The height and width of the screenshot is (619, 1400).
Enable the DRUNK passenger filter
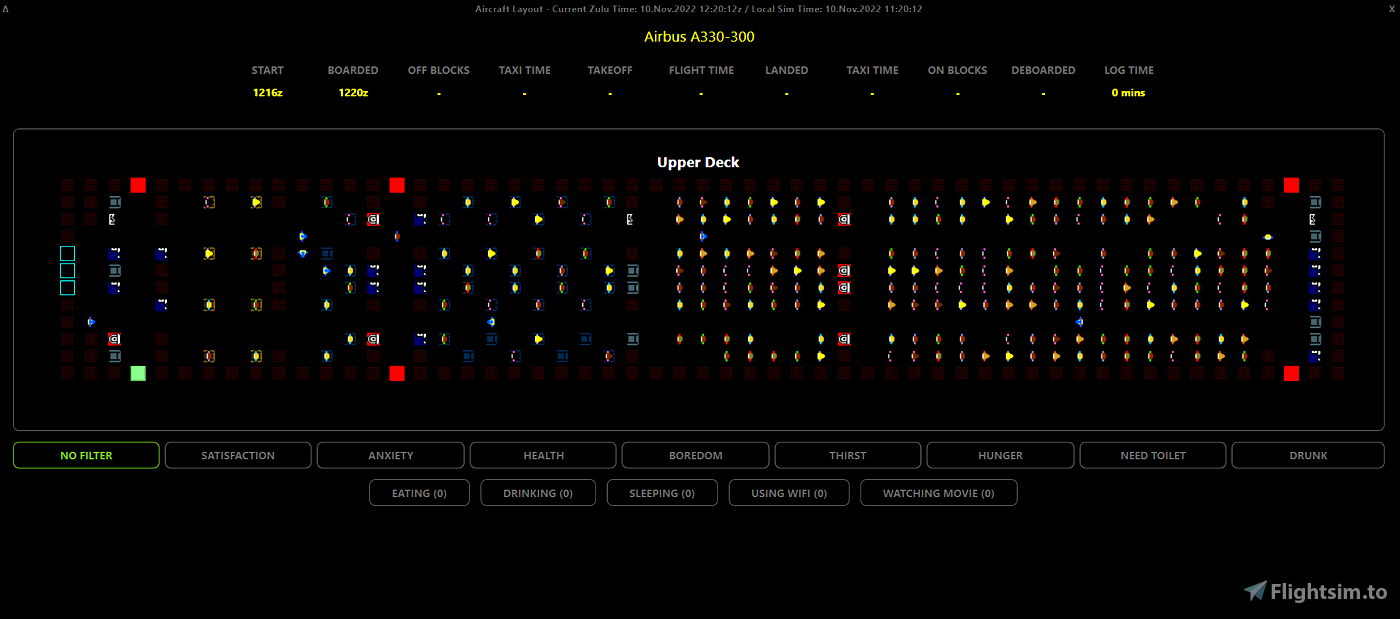[x=1307, y=455]
